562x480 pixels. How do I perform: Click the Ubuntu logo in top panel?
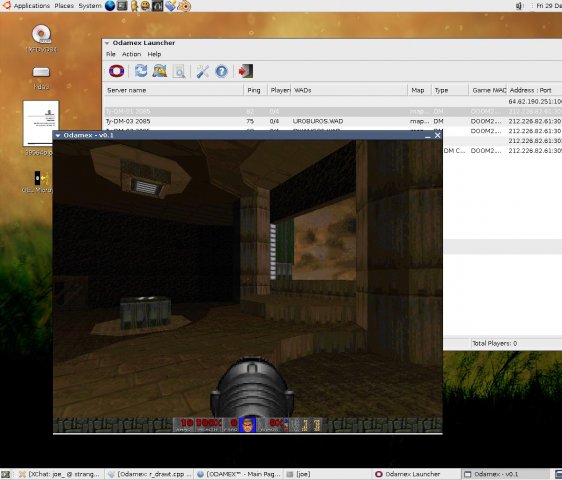[x=6, y=5]
